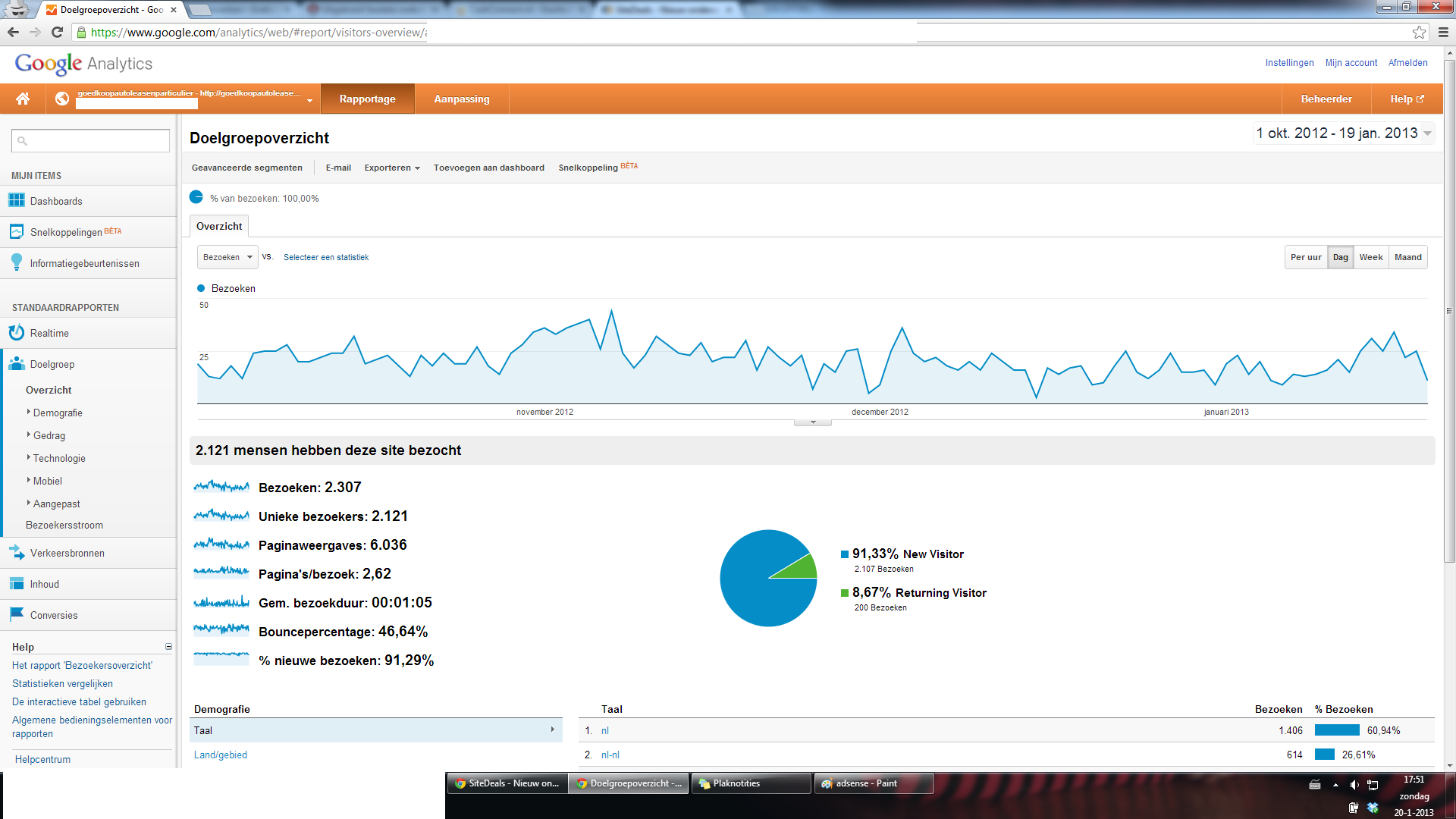Click Toevoegen aan dashboard
This screenshot has height=819, width=1456.
[489, 168]
